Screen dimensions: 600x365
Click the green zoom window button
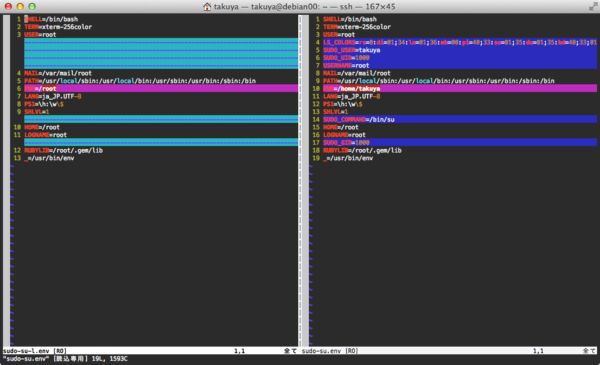click(x=32, y=6)
